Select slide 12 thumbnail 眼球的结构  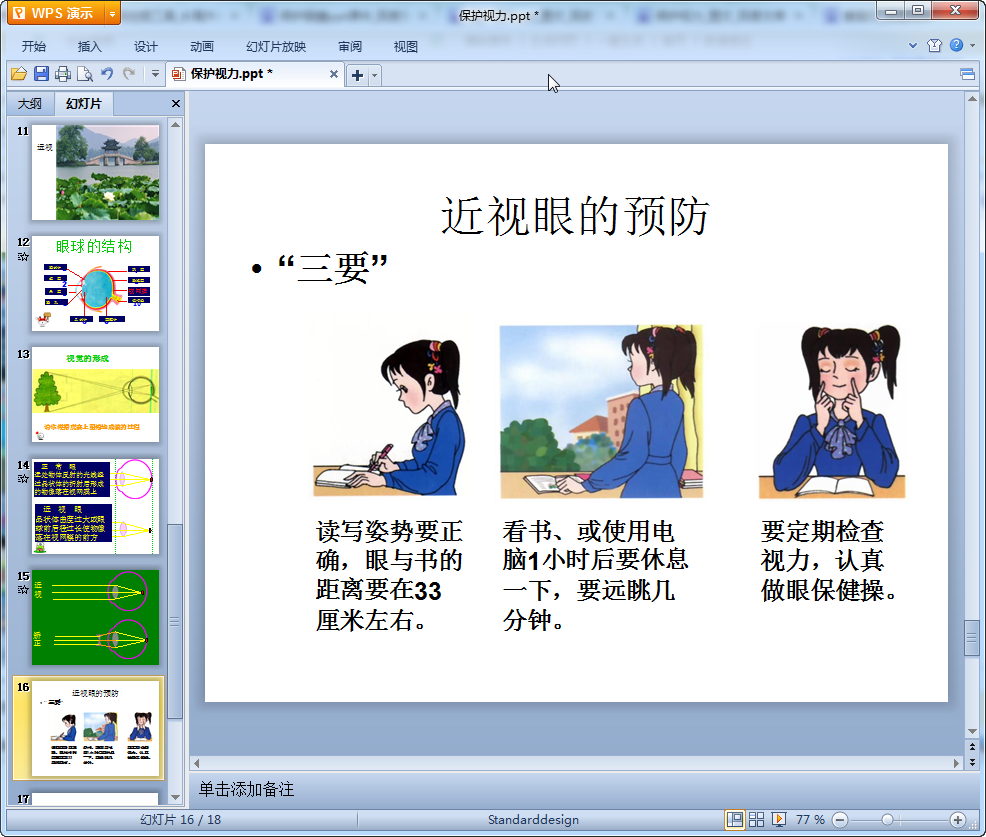pyautogui.click(x=96, y=283)
